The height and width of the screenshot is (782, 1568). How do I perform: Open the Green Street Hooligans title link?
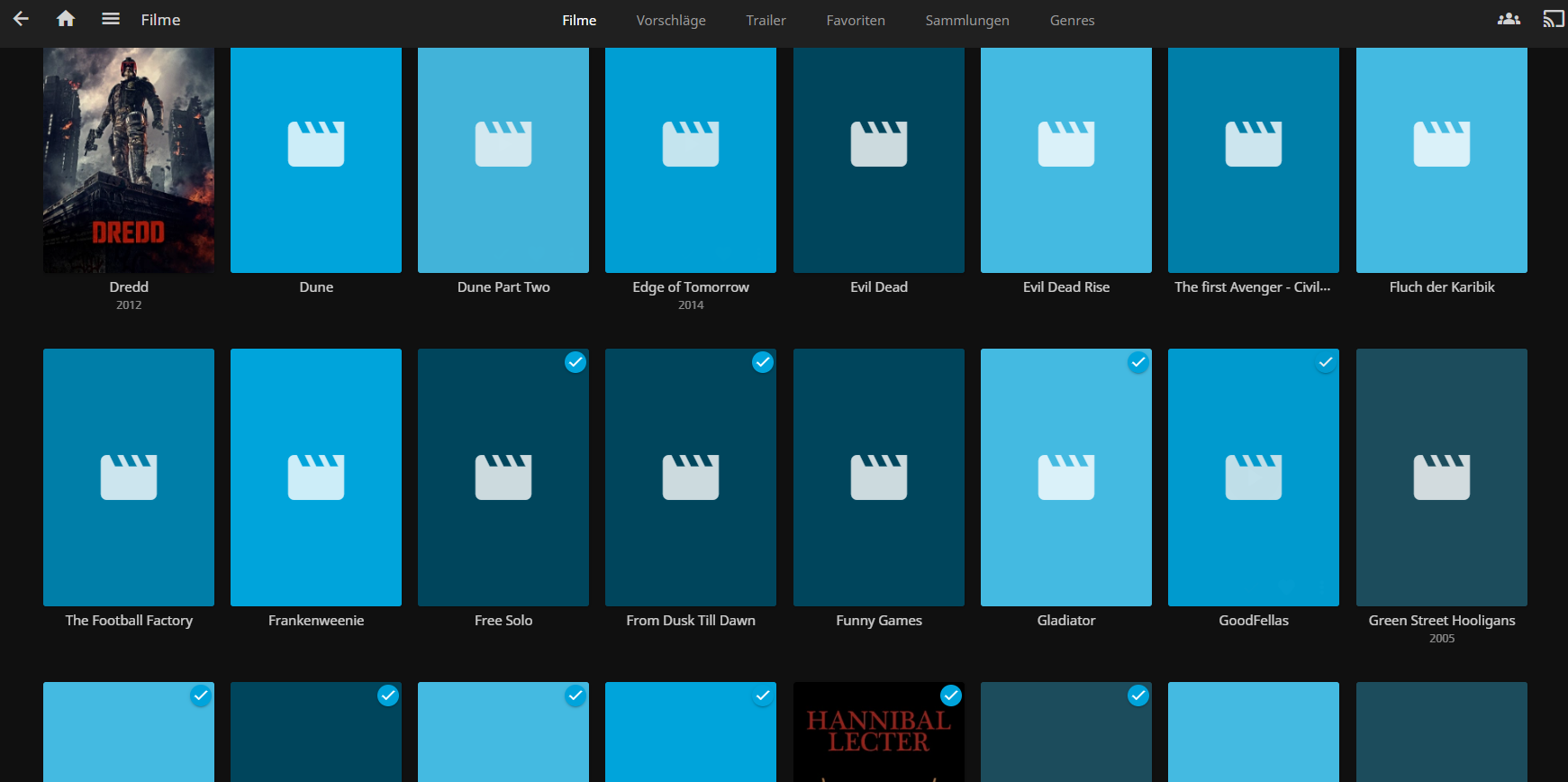pos(1441,621)
